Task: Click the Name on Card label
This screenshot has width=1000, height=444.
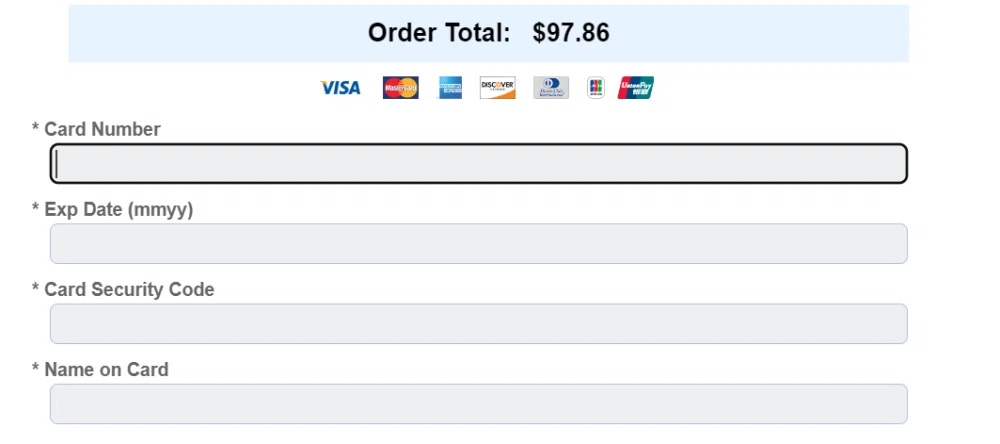Action: (x=106, y=369)
